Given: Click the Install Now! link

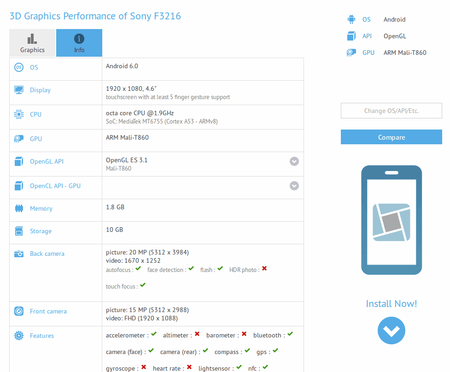Looking at the screenshot, I should 391,304.
